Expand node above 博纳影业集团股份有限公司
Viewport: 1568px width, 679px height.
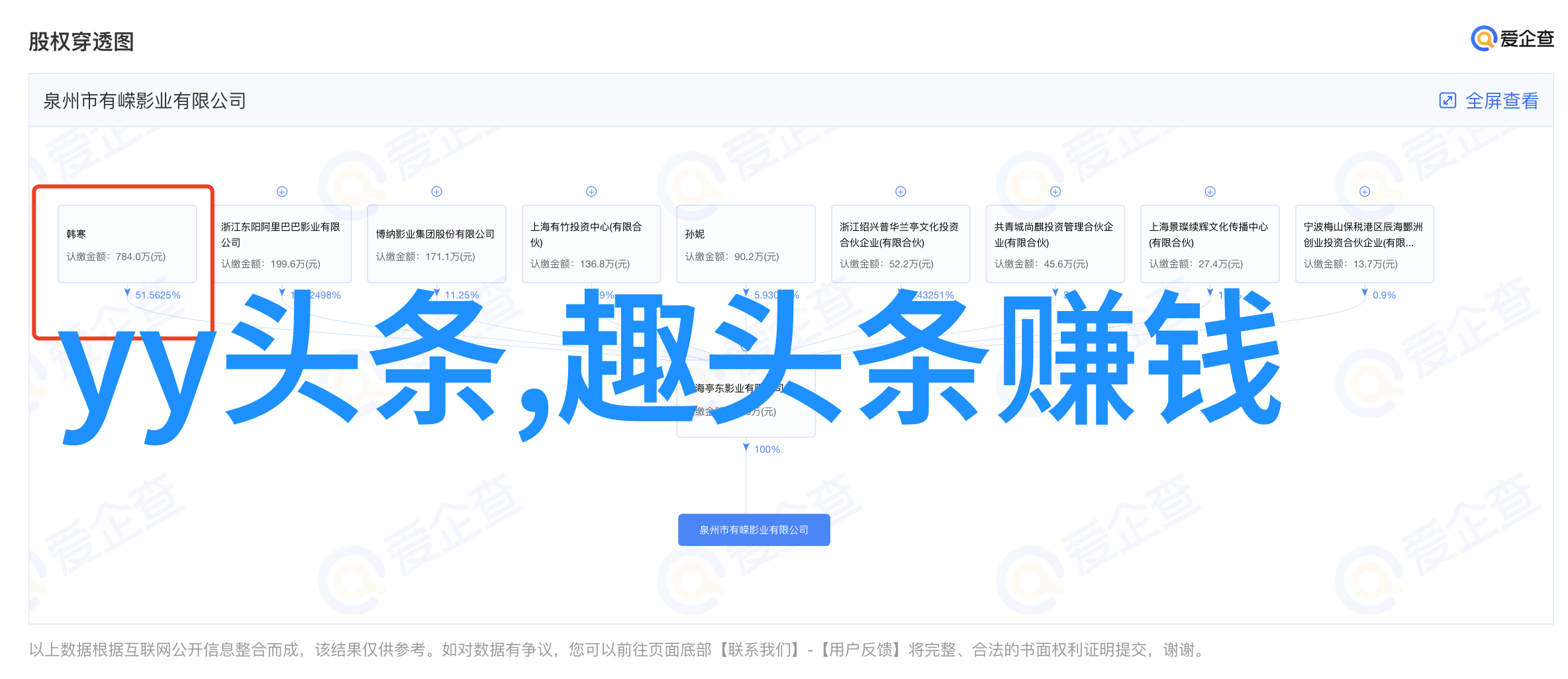[x=437, y=191]
